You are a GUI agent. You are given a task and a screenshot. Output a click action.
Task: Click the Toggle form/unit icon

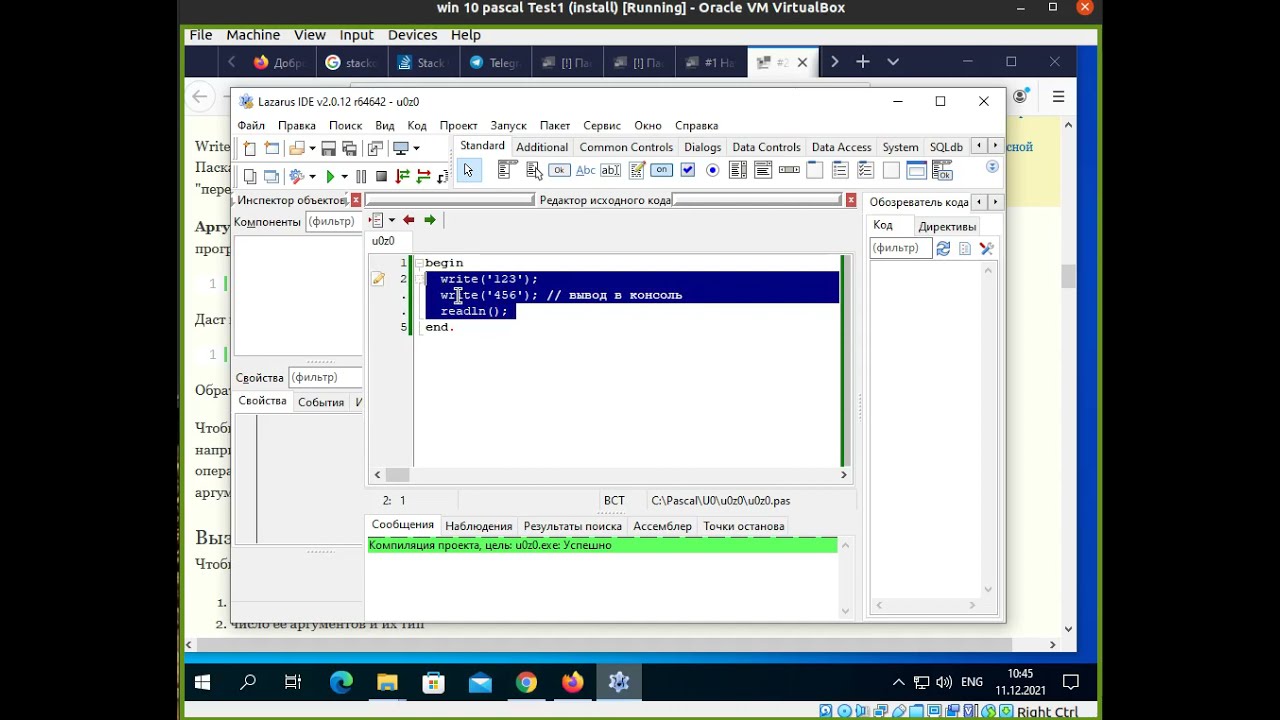point(375,148)
